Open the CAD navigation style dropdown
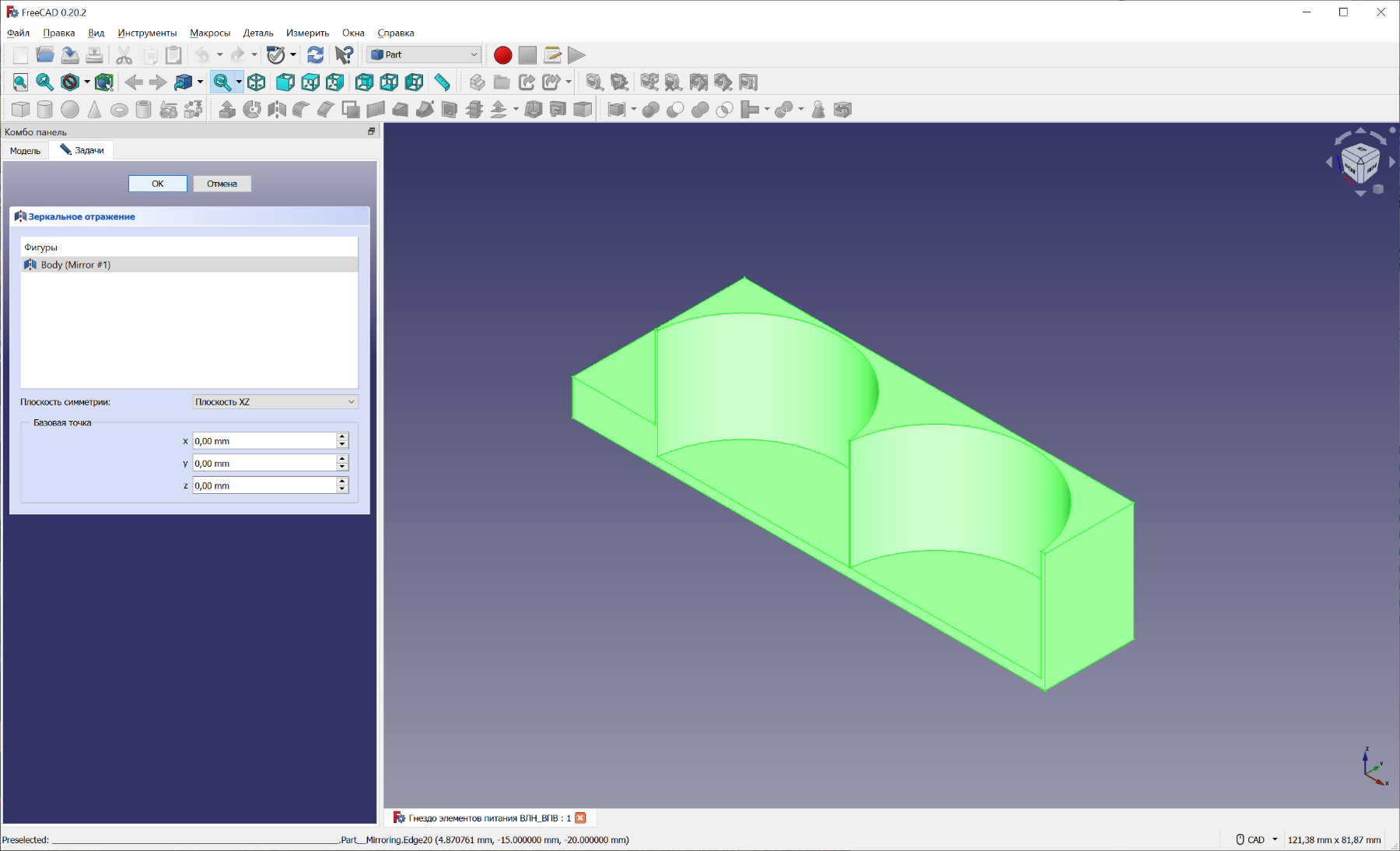Image resolution: width=1400 pixels, height=851 pixels. point(1256,840)
